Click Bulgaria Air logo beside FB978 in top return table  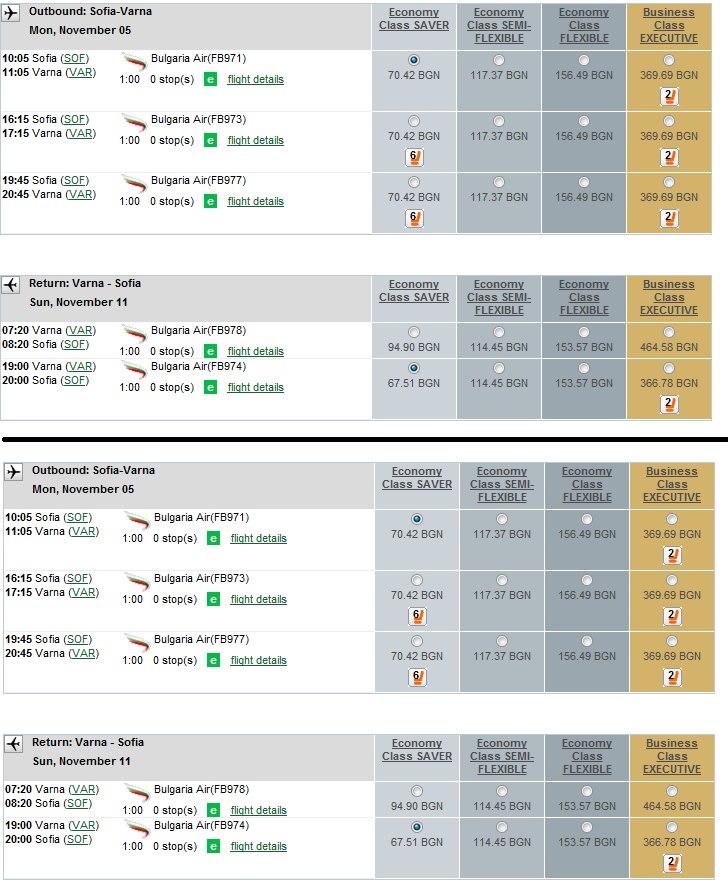click(x=134, y=333)
